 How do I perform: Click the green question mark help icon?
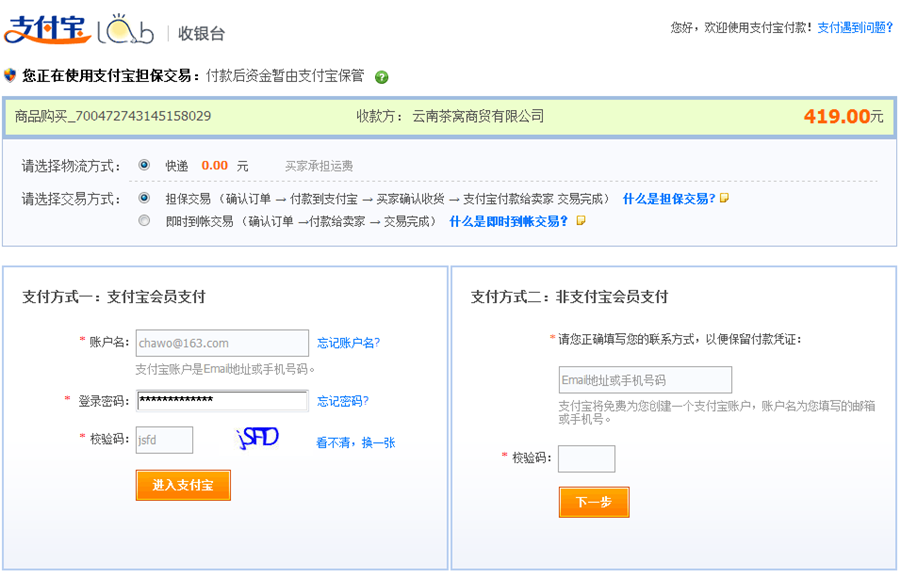pos(381,77)
